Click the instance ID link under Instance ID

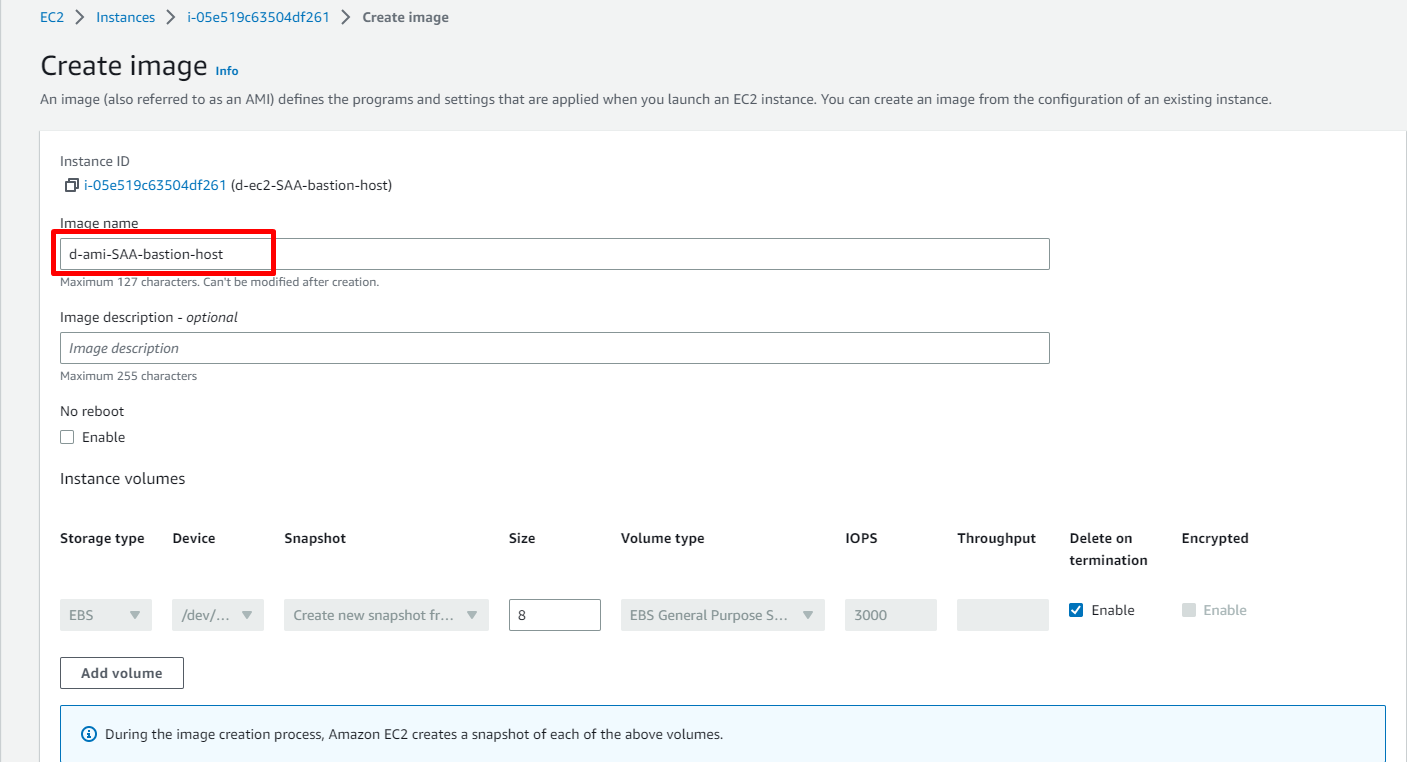(x=155, y=185)
